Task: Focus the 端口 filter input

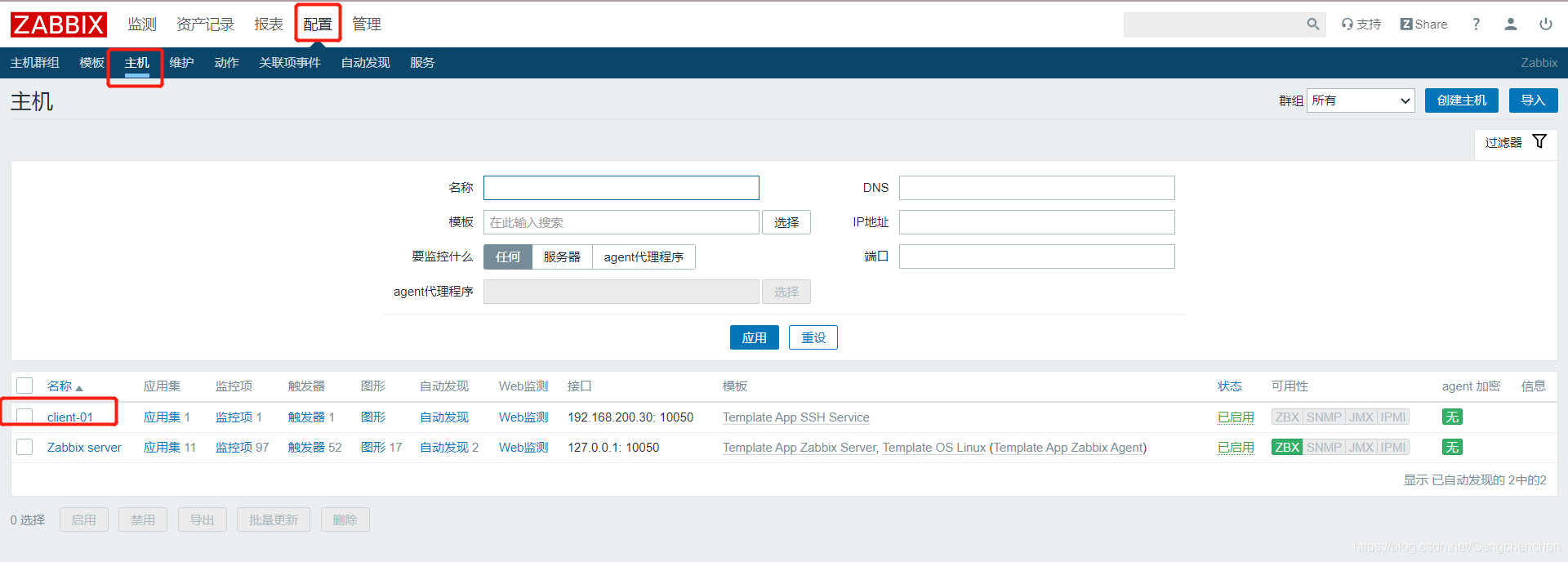Action: click(1037, 256)
